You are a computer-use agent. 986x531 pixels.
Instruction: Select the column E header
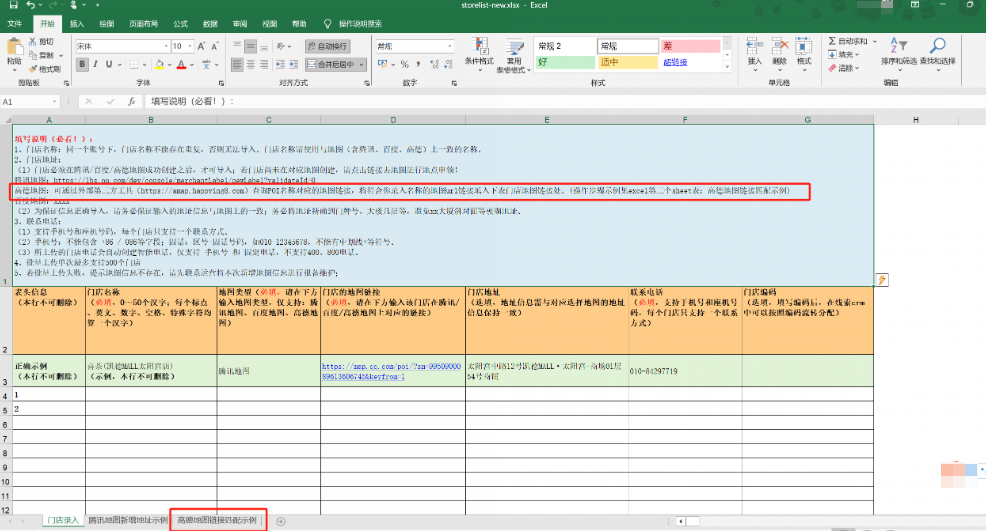pyautogui.click(x=546, y=120)
